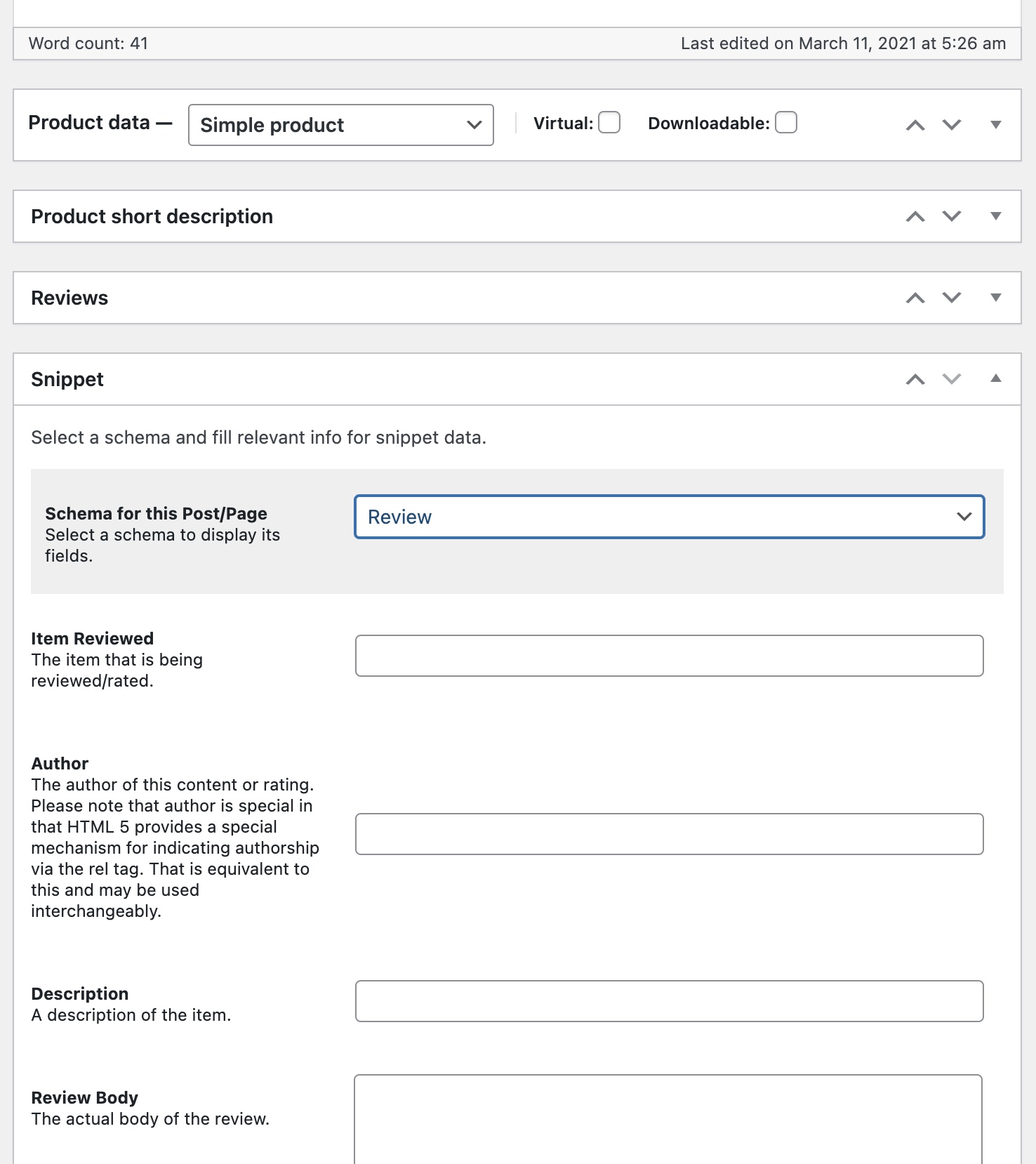Expand the Reviews panel triangle toggle
The width and height of the screenshot is (1036, 1164).
pyautogui.click(x=995, y=298)
